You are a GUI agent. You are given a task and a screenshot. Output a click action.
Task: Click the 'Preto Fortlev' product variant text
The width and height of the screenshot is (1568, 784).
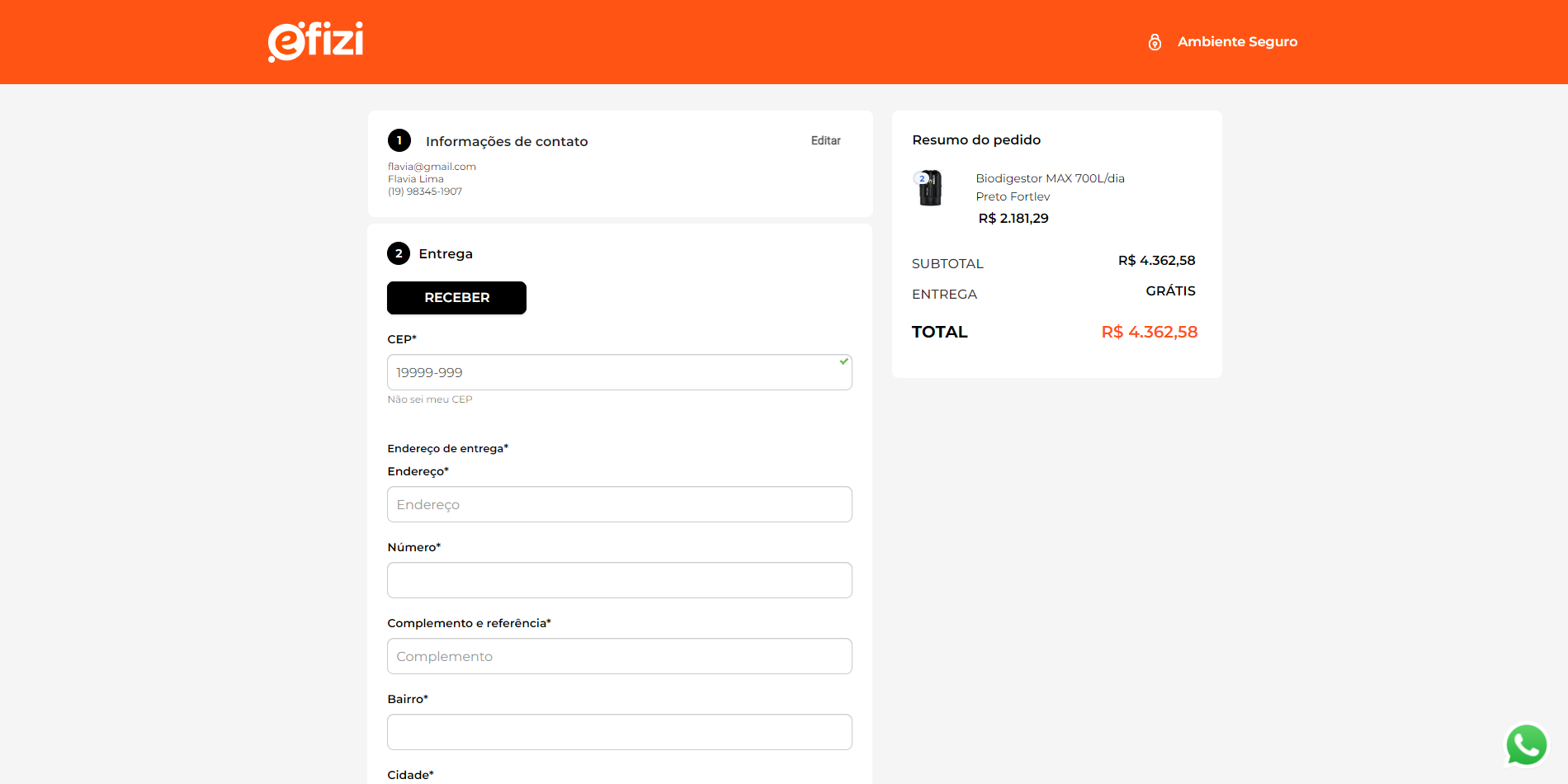[1013, 196]
